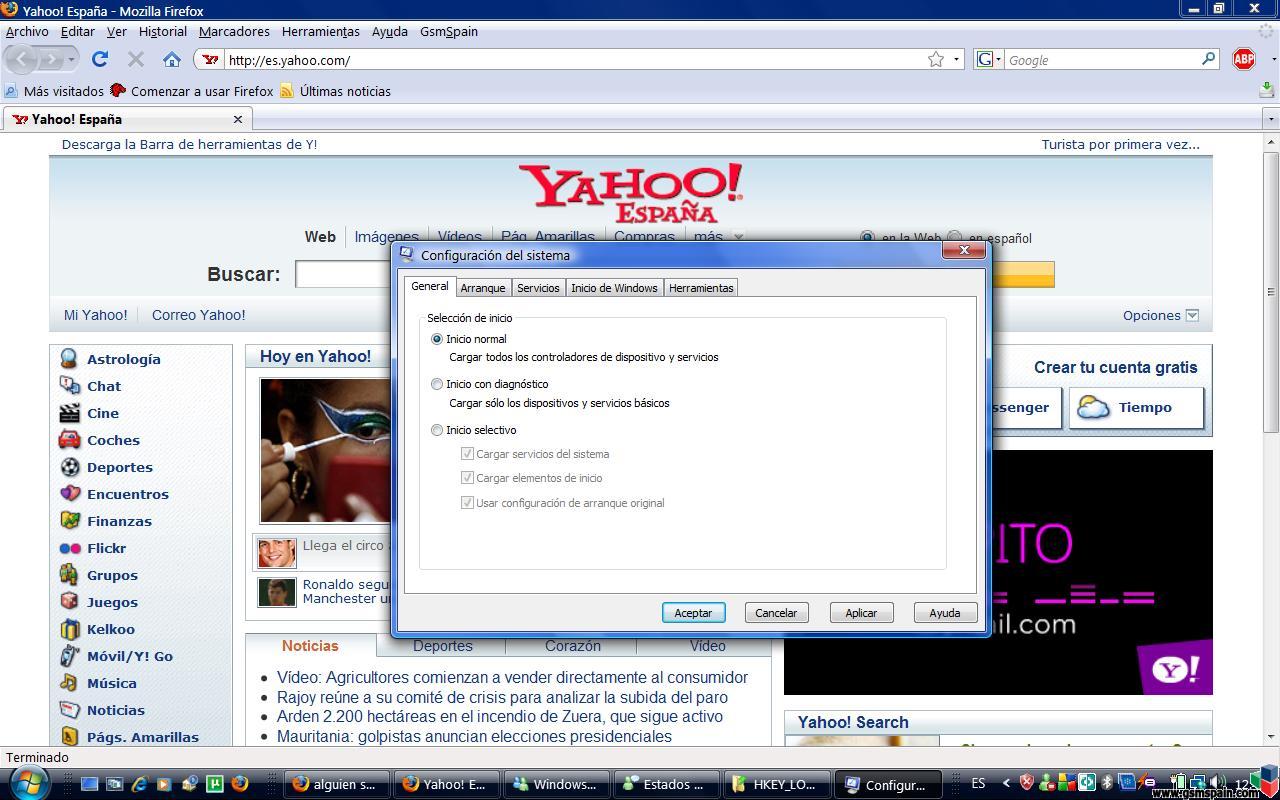Click the Kelkoo icon in sidebar
Screen dimensions: 1280x800
point(69,628)
